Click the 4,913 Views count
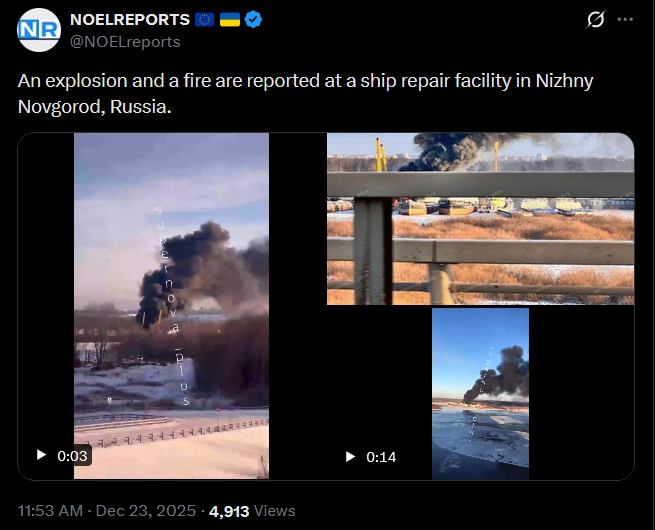The image size is (655, 530). (x=252, y=511)
